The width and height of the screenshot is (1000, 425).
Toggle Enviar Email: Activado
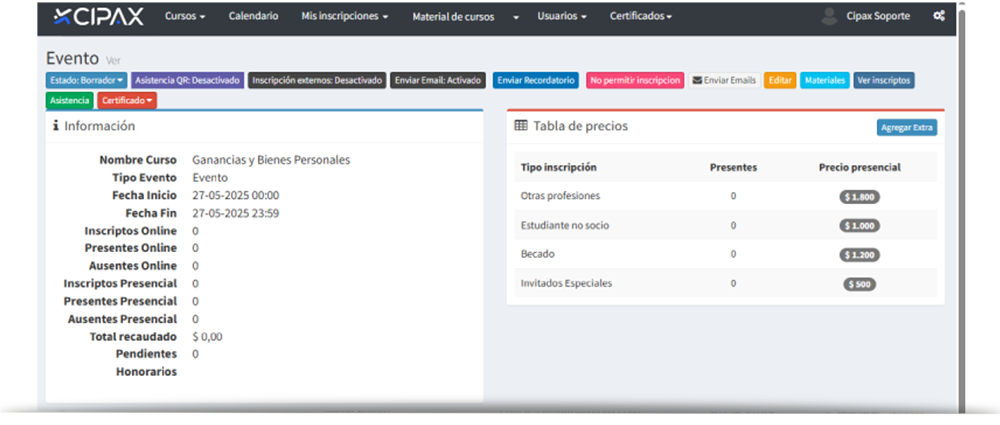(438, 80)
